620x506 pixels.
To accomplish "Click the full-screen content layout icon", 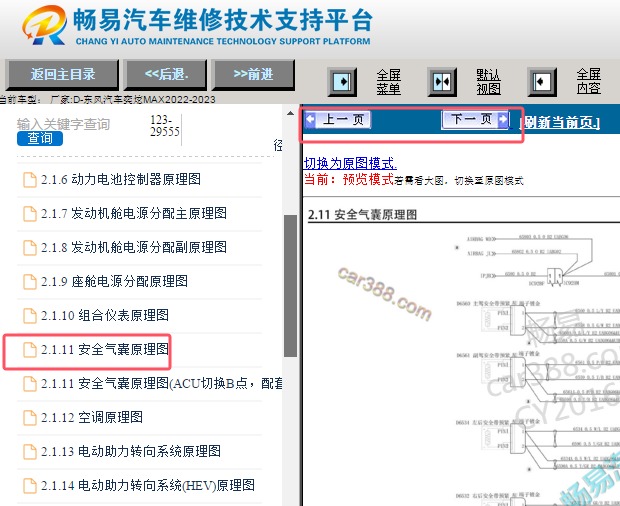I will pyautogui.click(x=542, y=82).
